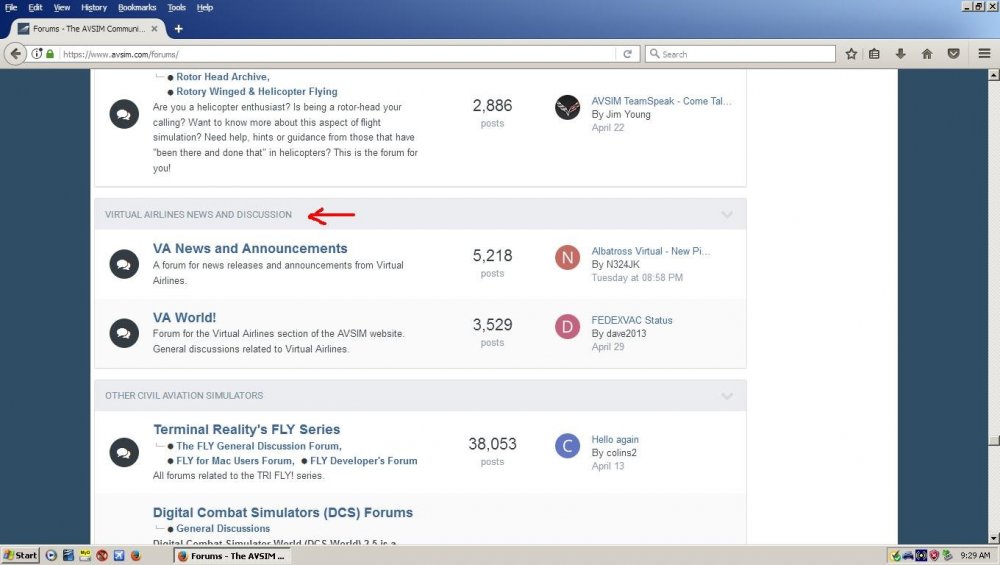
Task: Click the URL address bar
Action: 338,54
